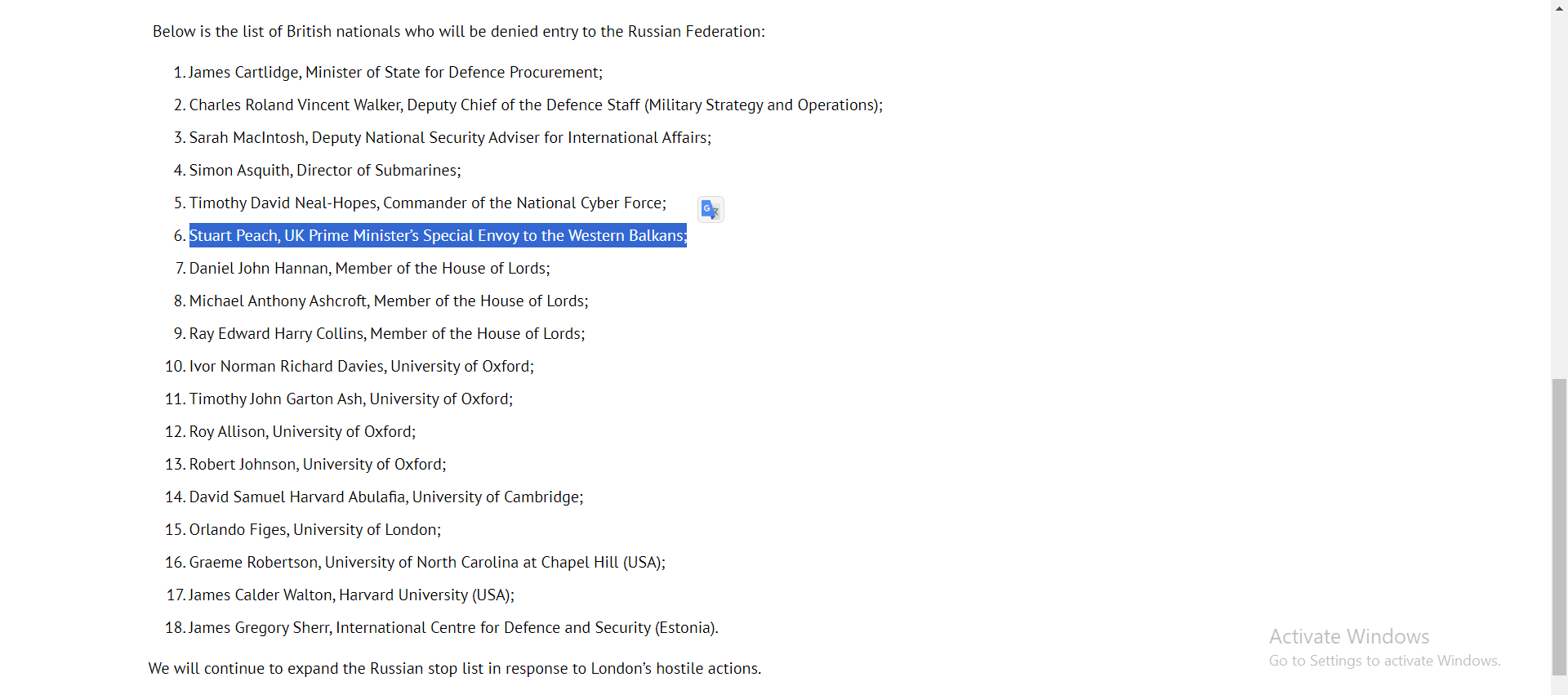Click the Simon Asquith list entry

[x=325, y=171]
